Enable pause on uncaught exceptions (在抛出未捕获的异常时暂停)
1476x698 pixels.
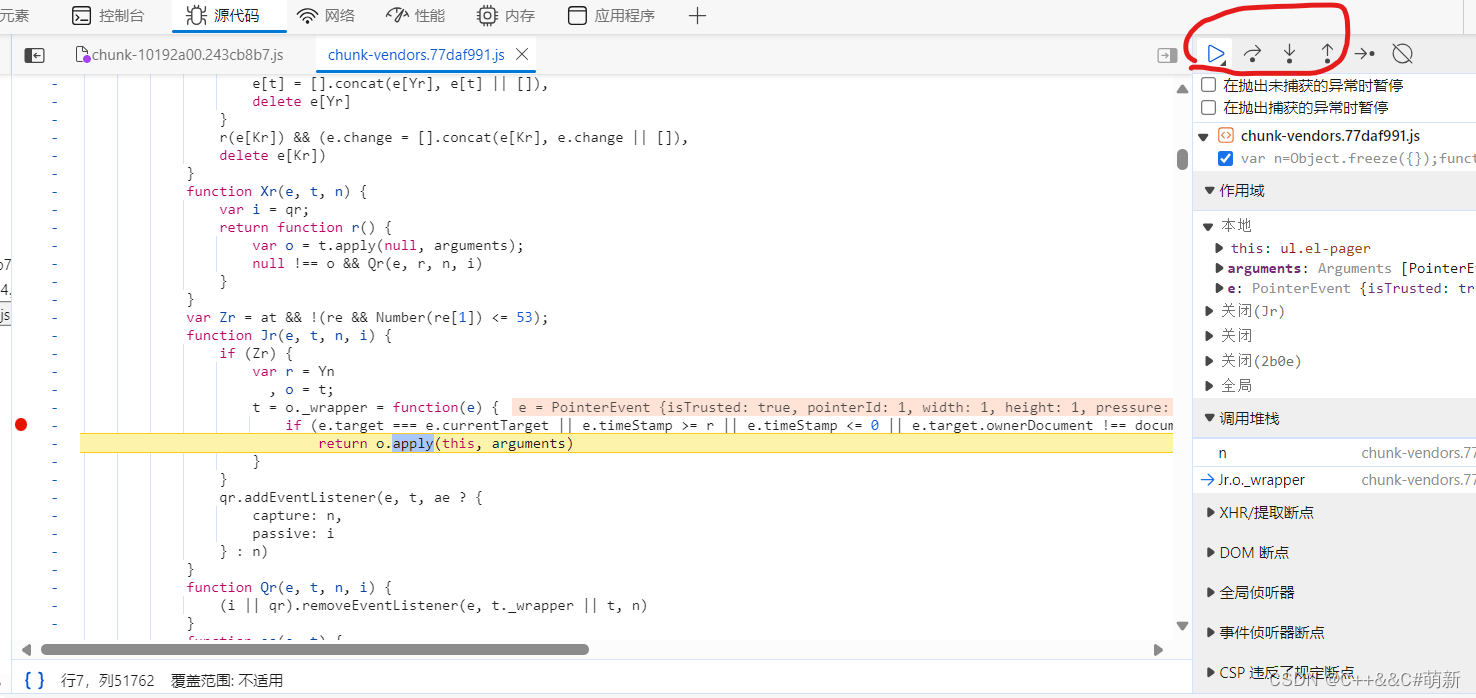click(x=1209, y=85)
